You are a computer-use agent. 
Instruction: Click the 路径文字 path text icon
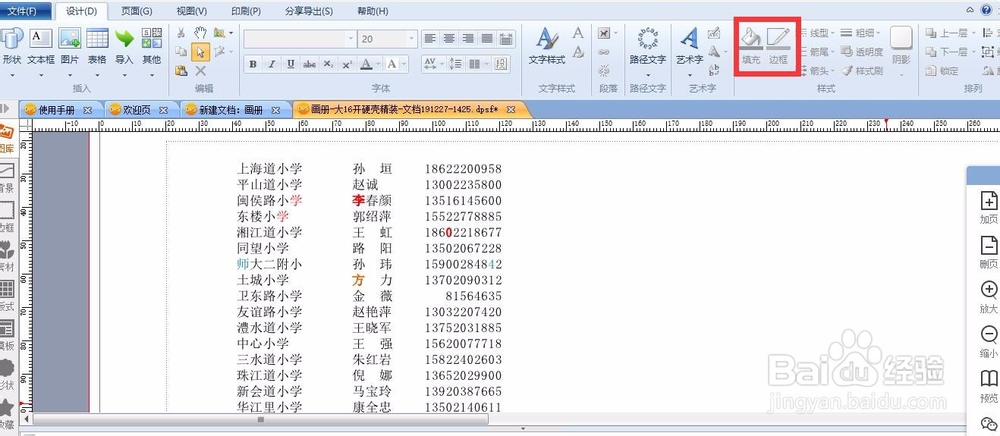click(648, 39)
